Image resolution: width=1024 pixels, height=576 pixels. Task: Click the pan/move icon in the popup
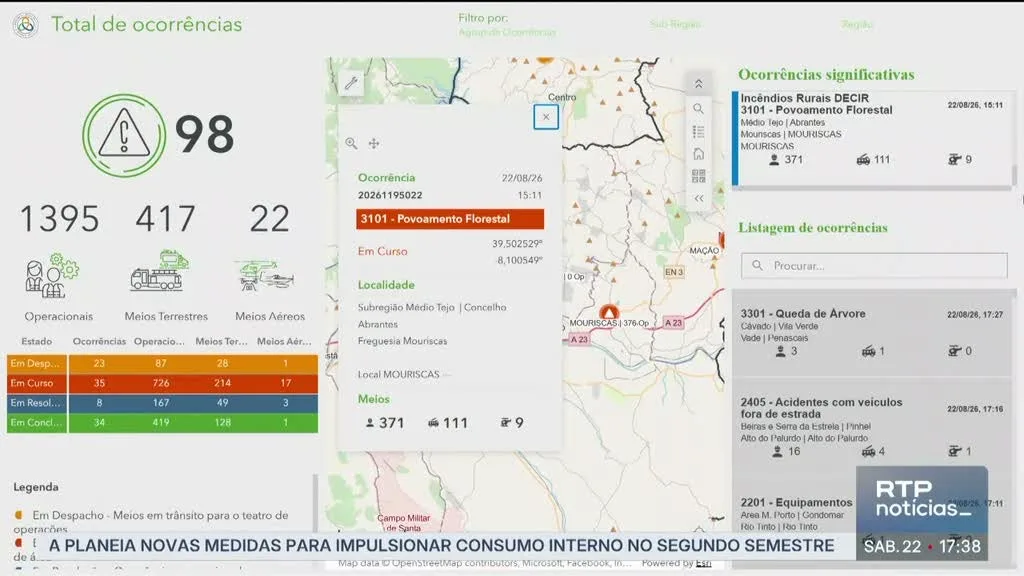[x=374, y=143]
